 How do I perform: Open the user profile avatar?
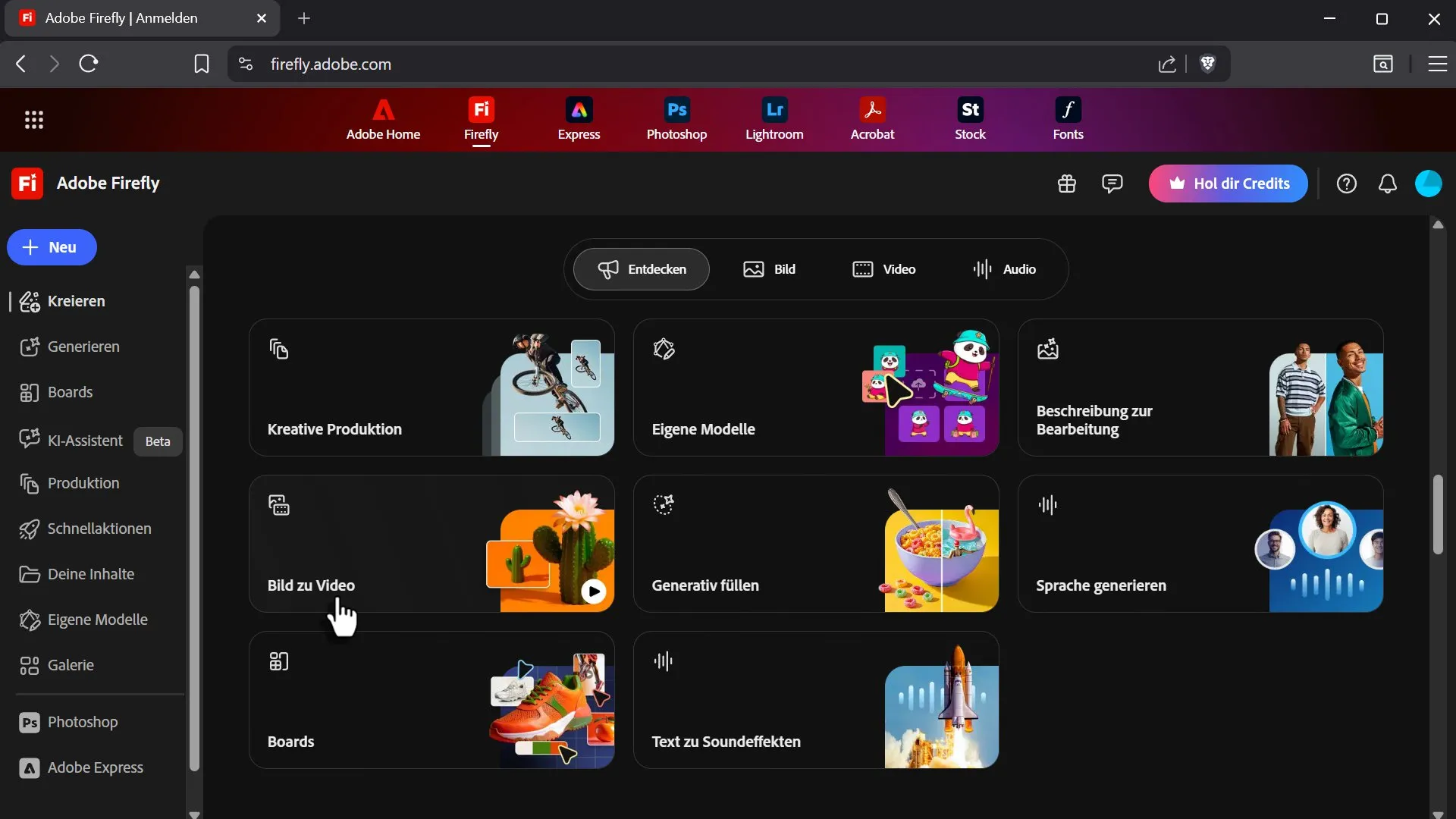coord(1429,184)
